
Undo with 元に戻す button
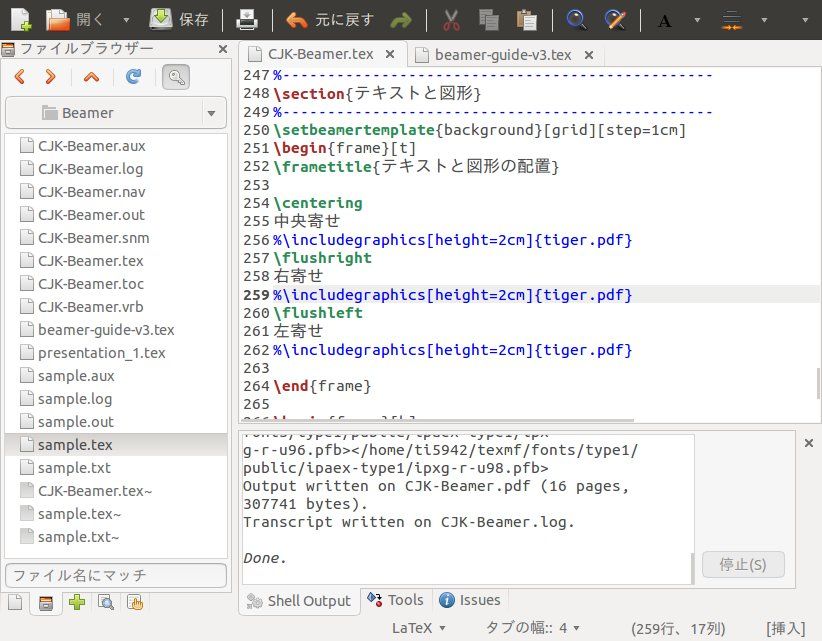pyautogui.click(x=330, y=20)
